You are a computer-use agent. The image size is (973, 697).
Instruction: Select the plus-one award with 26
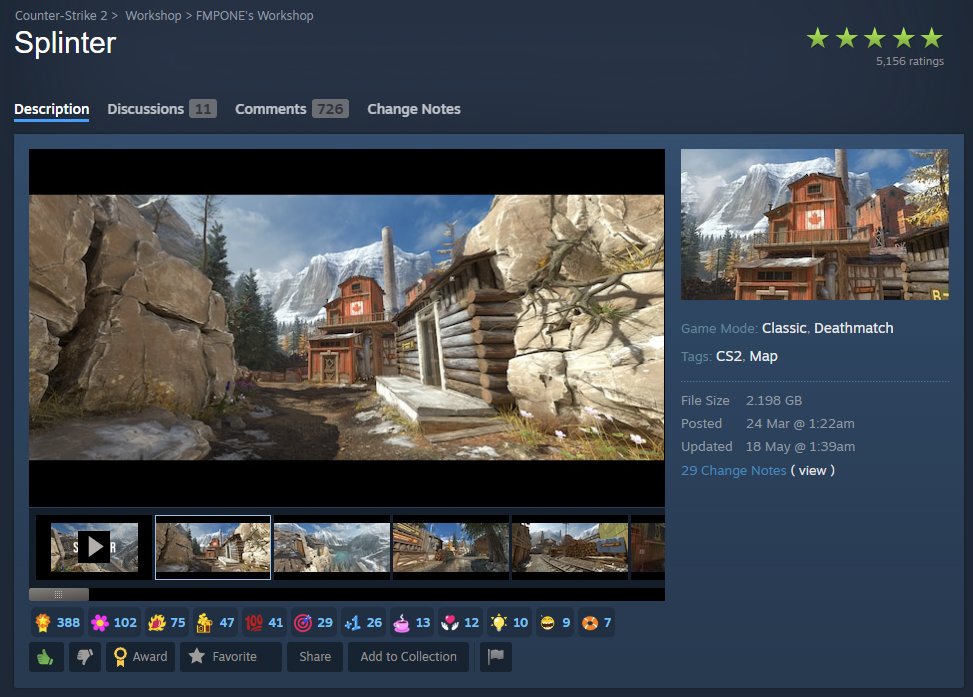click(363, 623)
